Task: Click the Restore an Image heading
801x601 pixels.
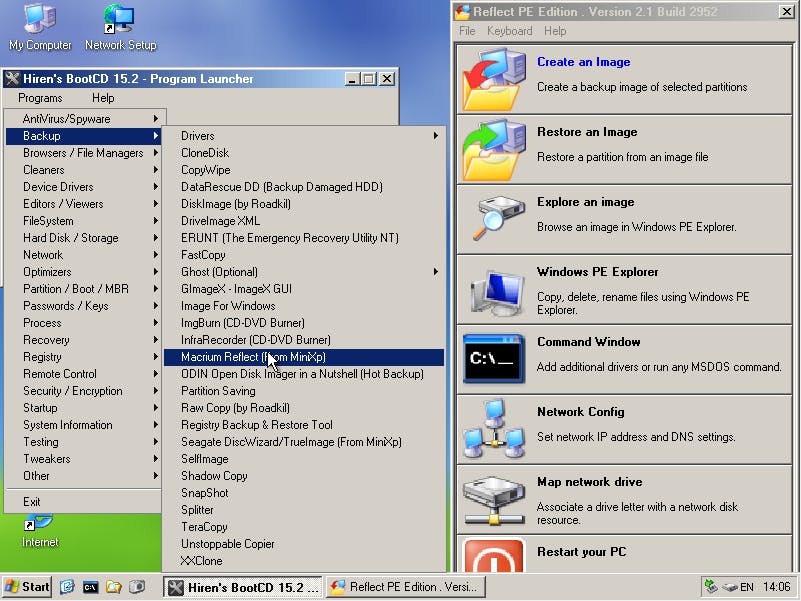Action: click(587, 132)
